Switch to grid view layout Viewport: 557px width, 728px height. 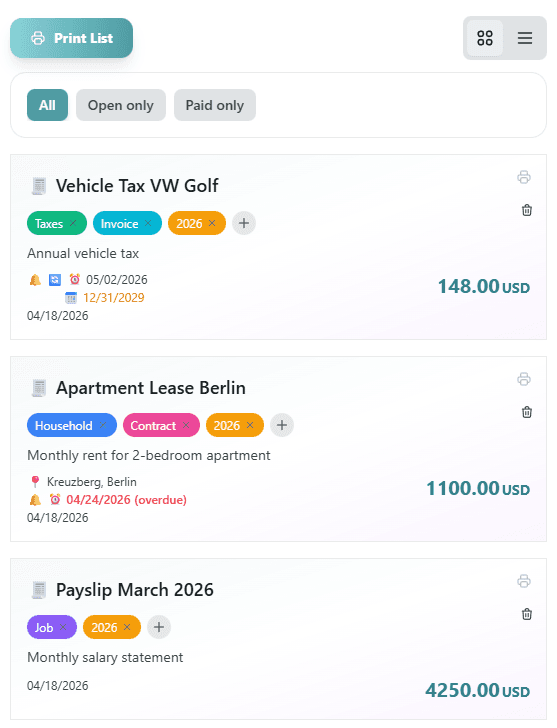pos(485,38)
